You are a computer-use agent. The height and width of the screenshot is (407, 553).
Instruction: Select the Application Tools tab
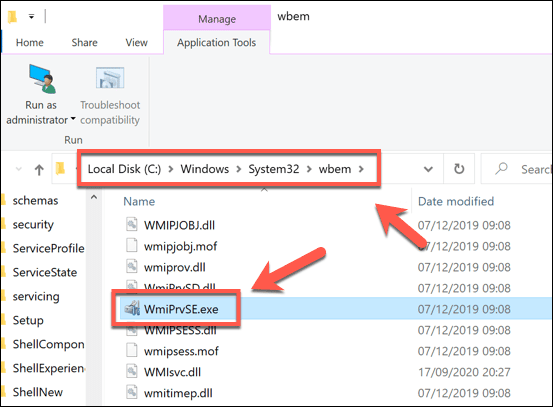217,42
